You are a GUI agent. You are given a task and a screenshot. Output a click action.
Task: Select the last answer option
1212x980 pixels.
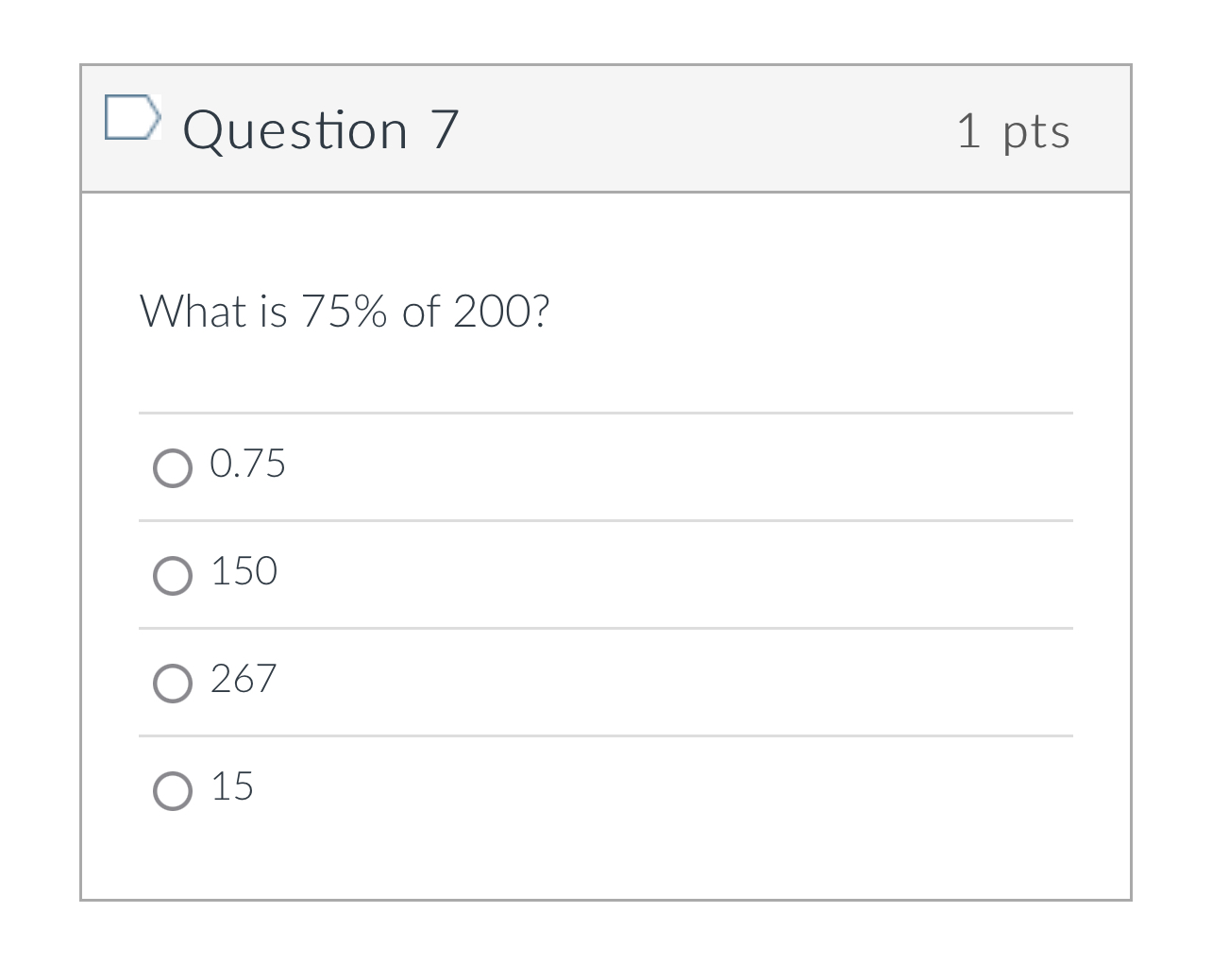173,790
